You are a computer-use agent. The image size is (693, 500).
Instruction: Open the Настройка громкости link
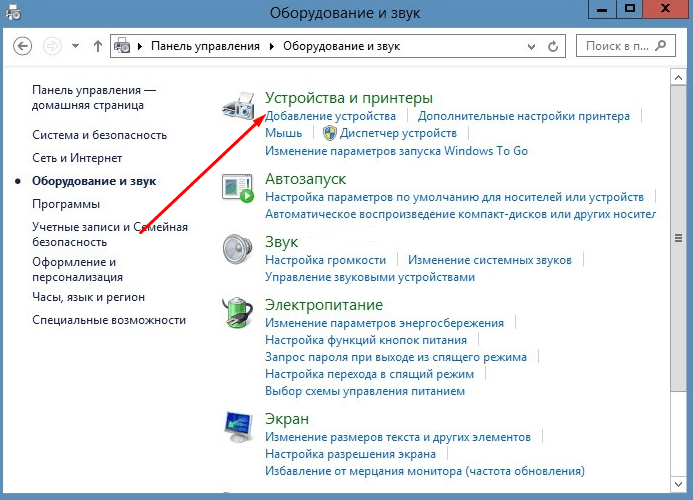click(325, 260)
